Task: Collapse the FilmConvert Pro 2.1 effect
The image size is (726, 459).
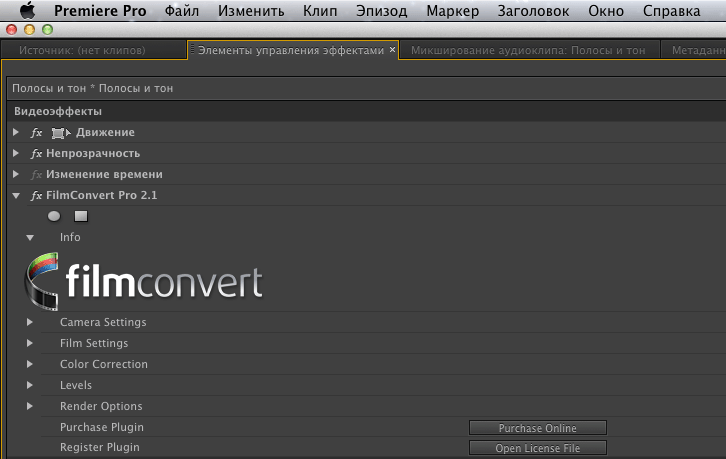Action: [16, 195]
